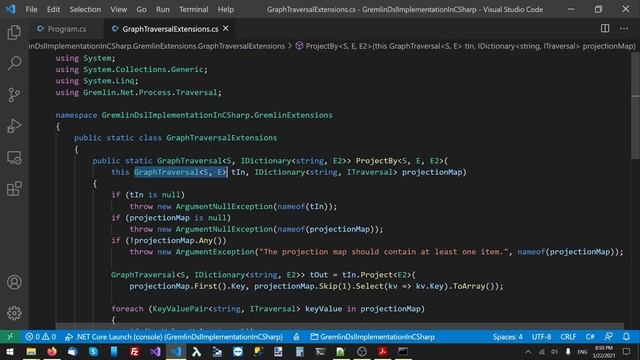
Task: Open the Windows Start button
Action: tap(10, 351)
